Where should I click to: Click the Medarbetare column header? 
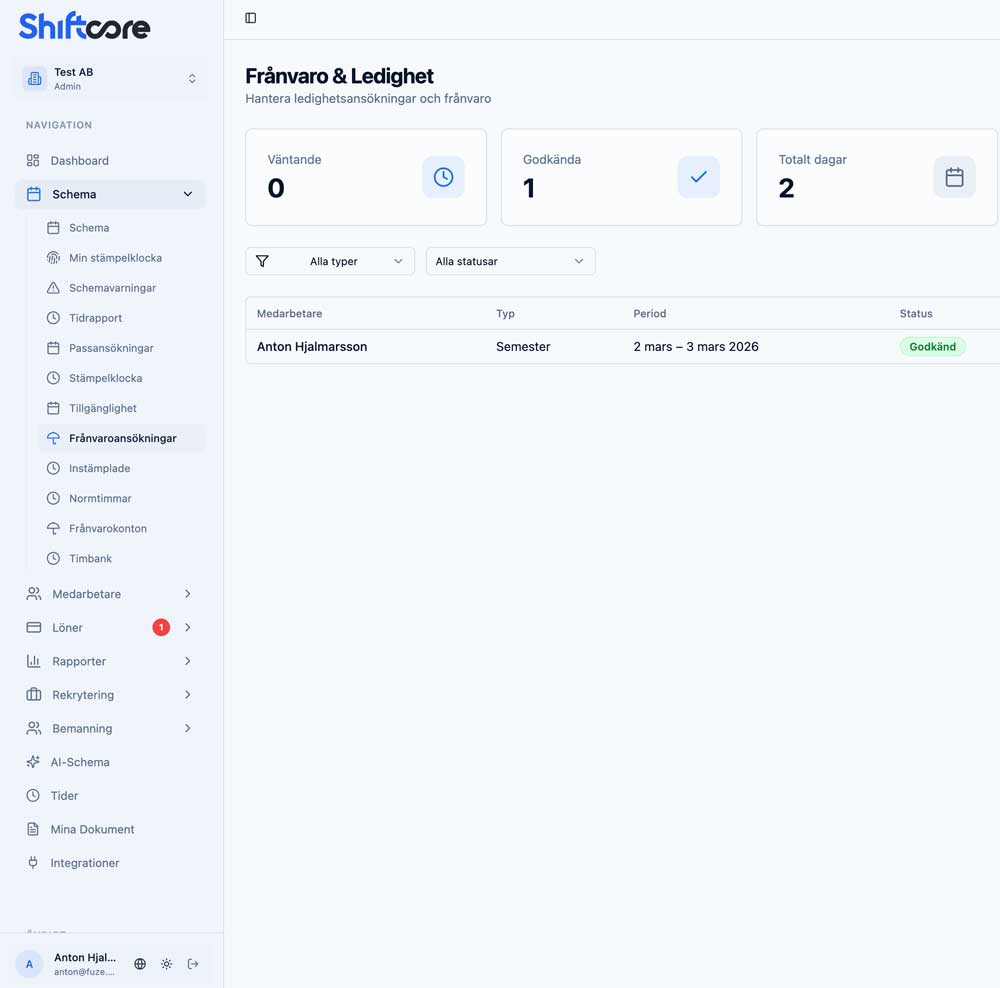tap(290, 314)
